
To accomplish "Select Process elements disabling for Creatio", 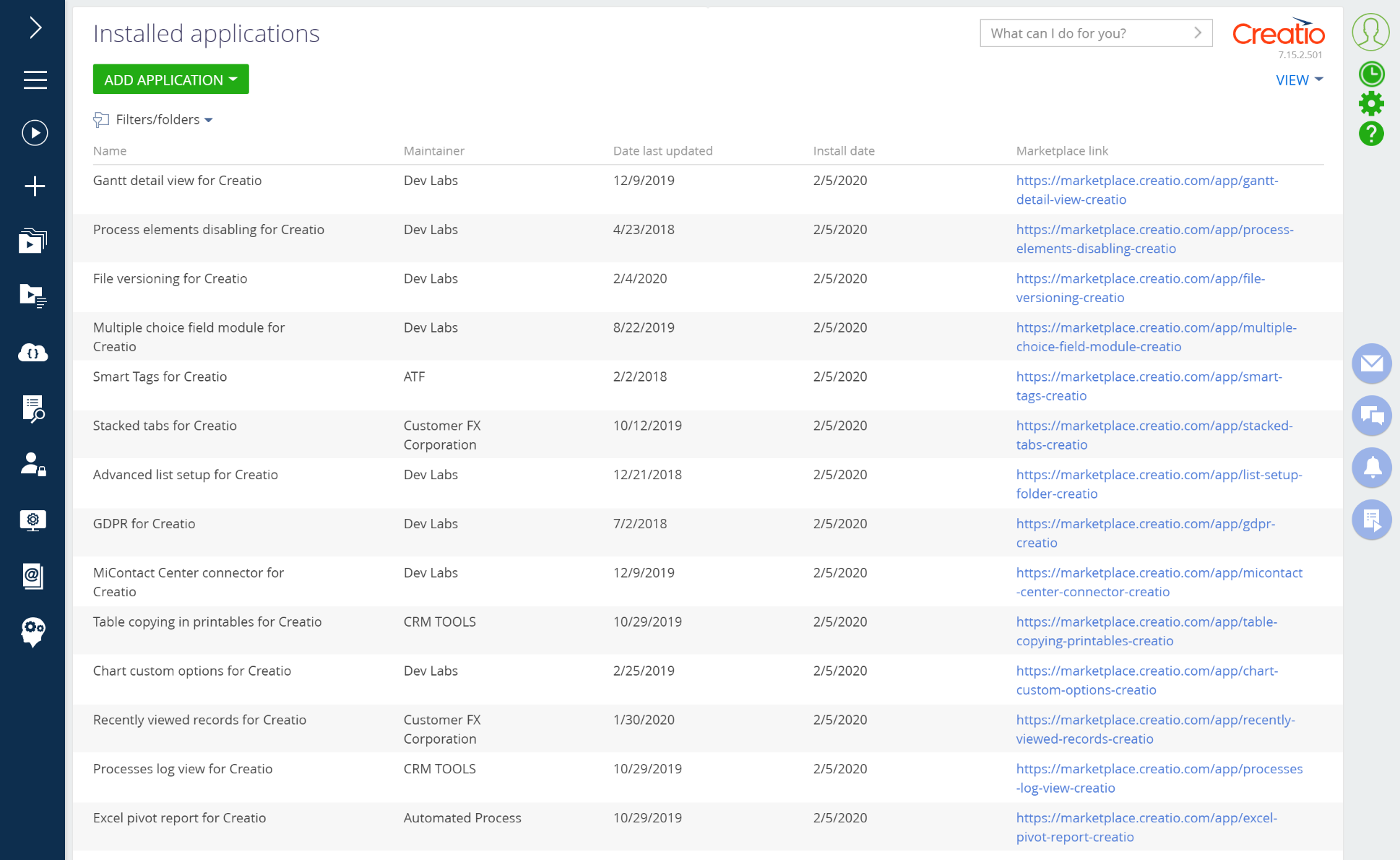I will [707, 238].
